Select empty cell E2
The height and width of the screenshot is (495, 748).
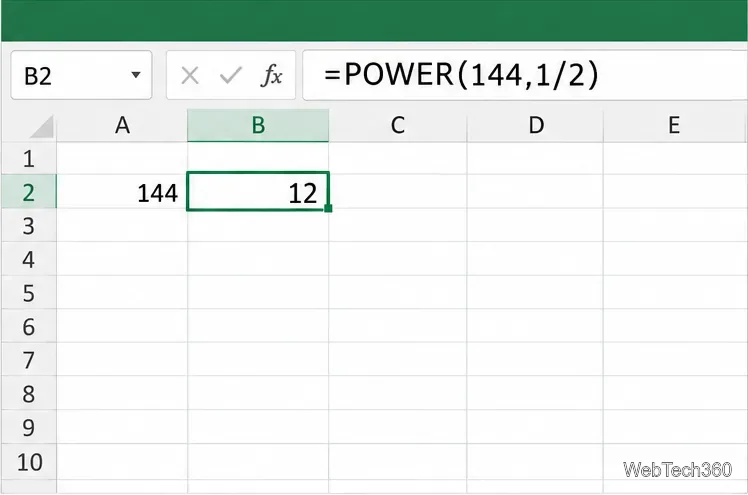click(675, 192)
